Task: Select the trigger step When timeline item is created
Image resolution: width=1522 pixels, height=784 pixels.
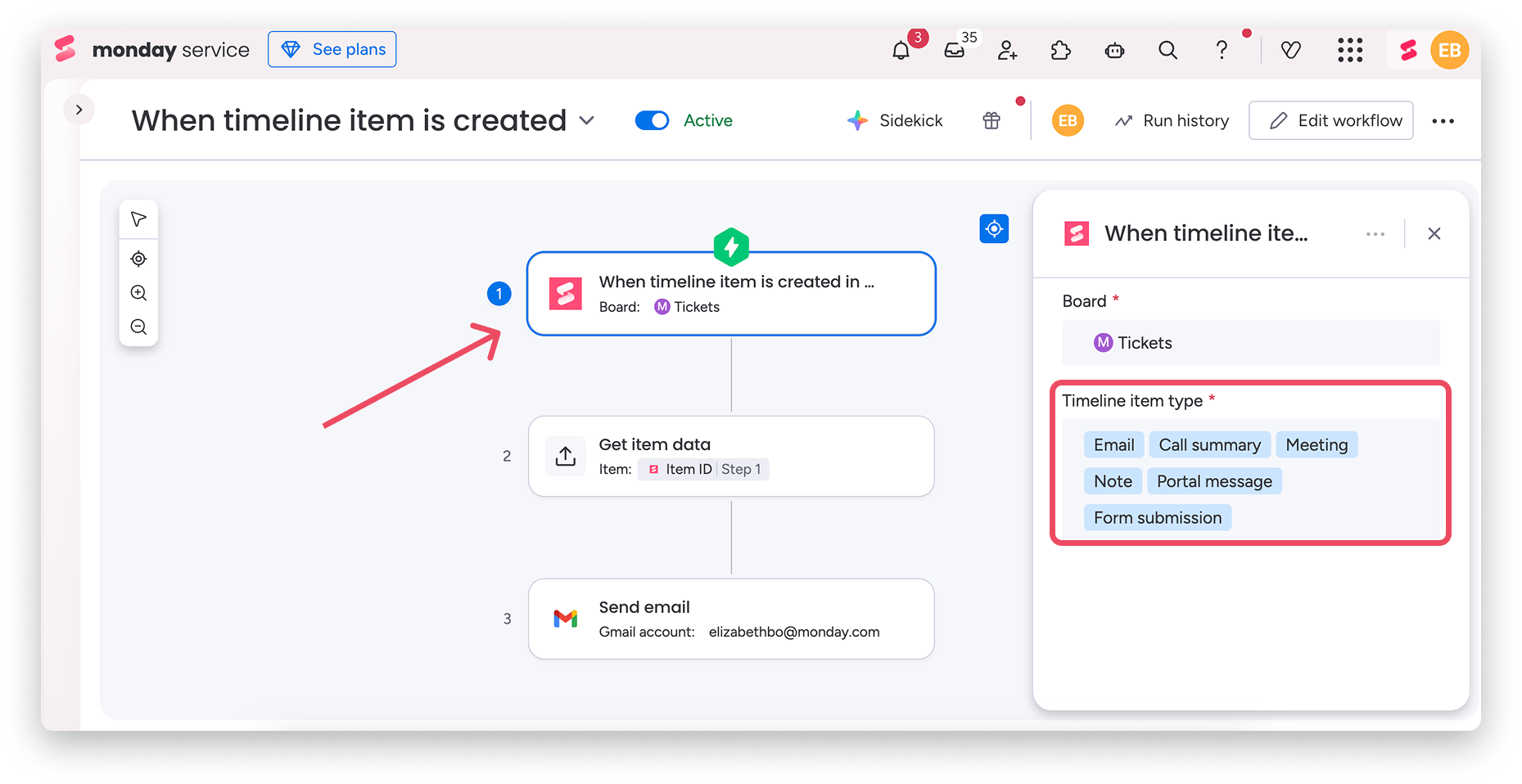Action: (731, 294)
